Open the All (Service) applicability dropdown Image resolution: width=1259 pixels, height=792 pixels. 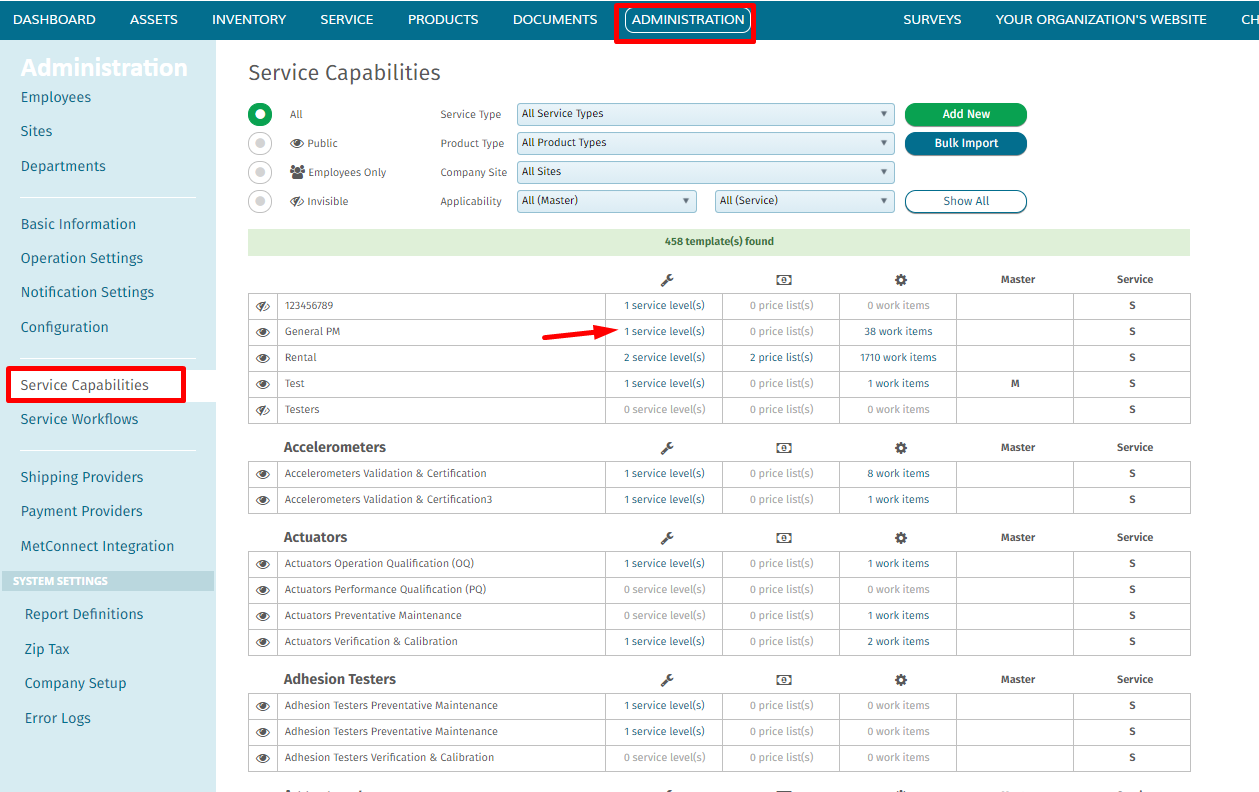pyautogui.click(x=805, y=201)
